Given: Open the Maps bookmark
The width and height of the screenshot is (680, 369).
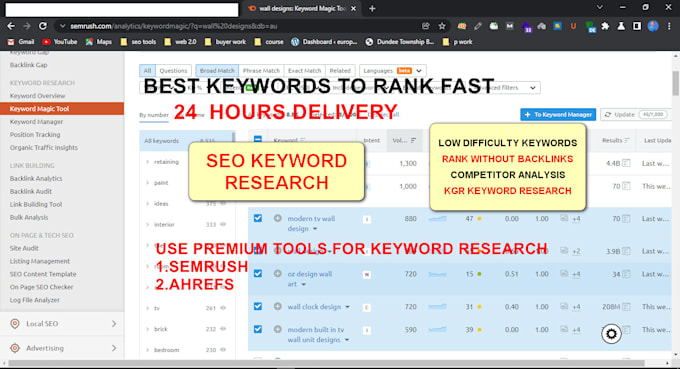Looking at the screenshot, I should (98, 42).
